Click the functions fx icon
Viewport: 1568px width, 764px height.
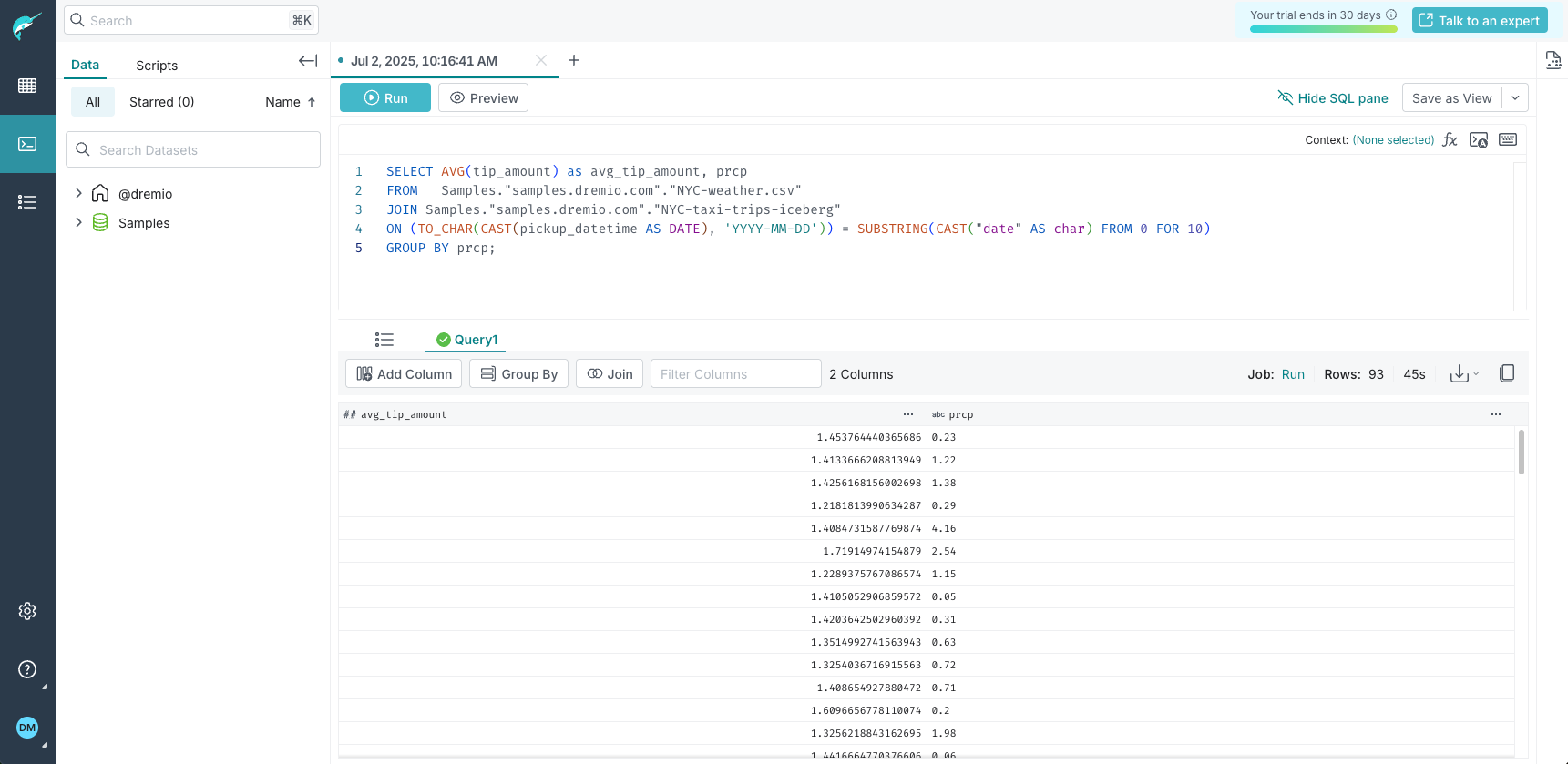1450,140
